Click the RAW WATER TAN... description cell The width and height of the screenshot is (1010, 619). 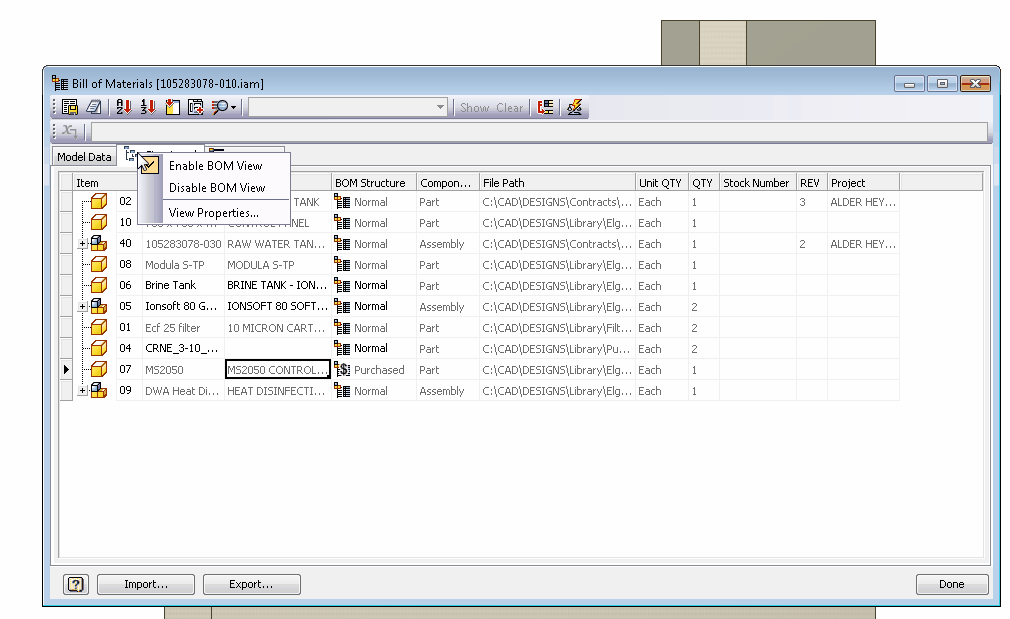[278, 244]
